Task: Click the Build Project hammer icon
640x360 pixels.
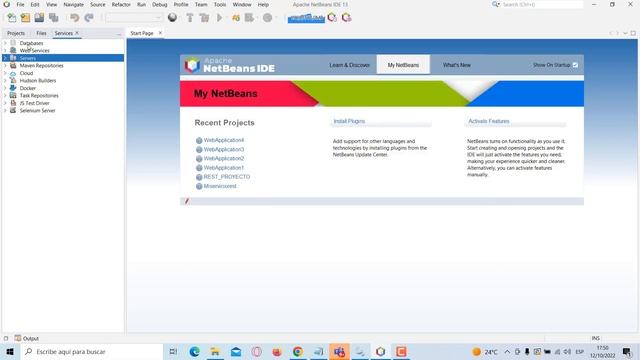Action: 190,18
